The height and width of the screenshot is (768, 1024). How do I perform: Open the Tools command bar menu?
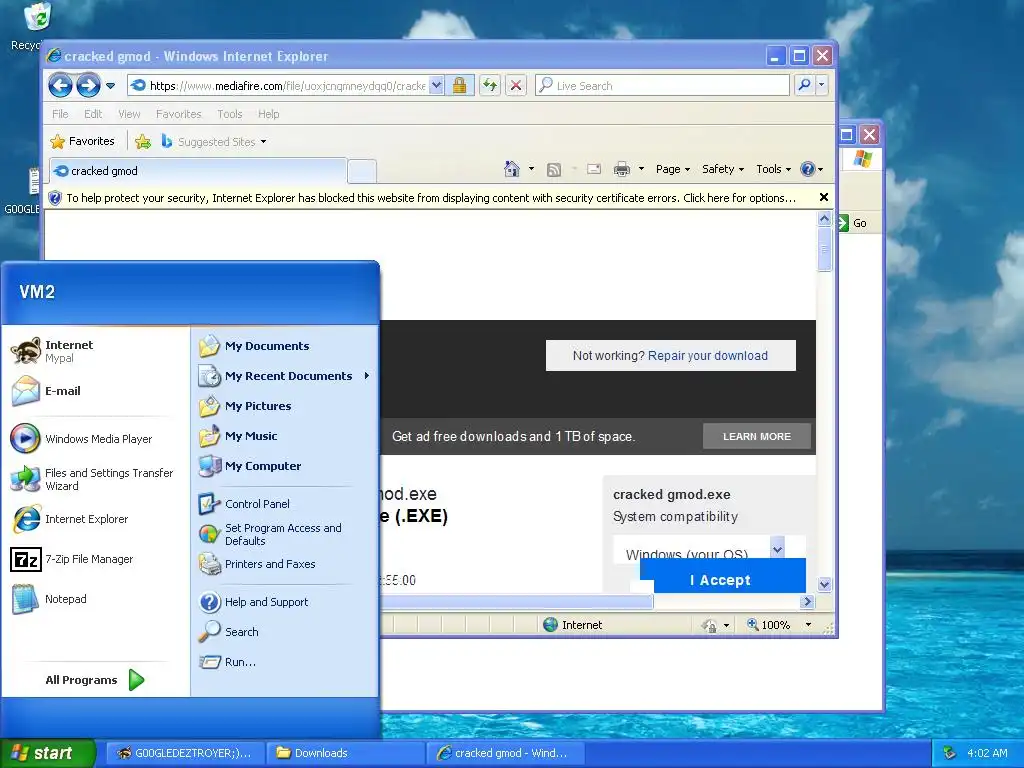tap(773, 169)
